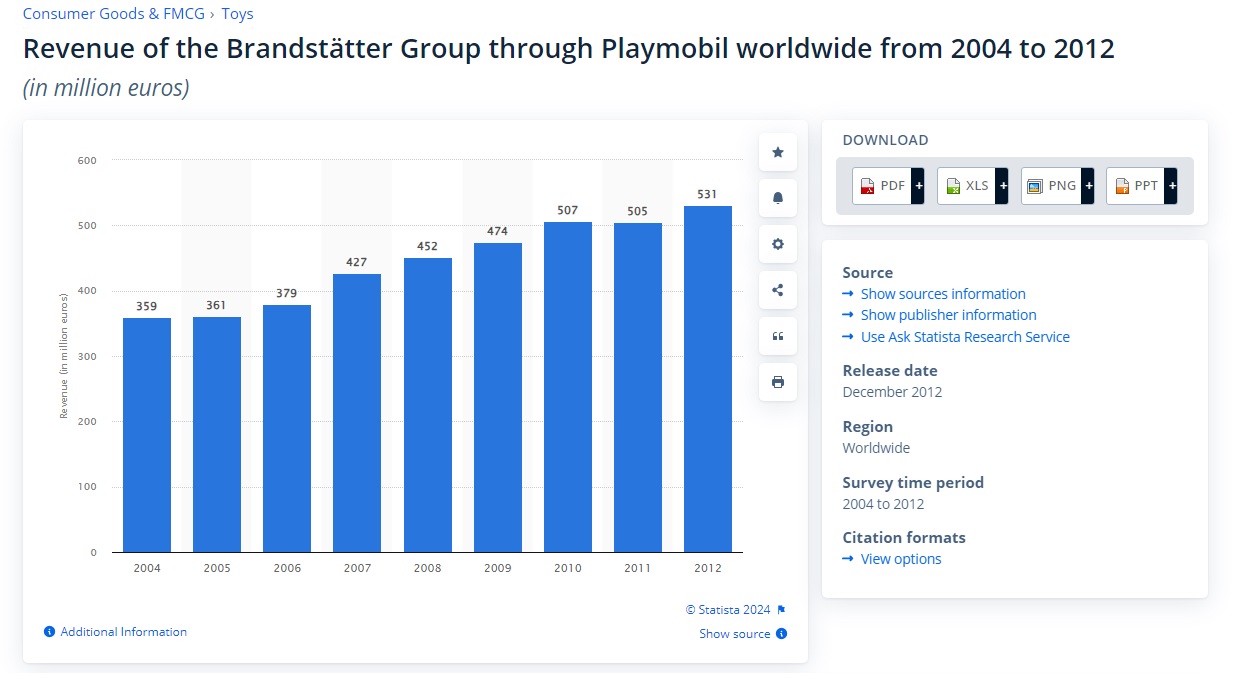
Task: Select the 2010 bar labeled 507
Action: point(568,387)
